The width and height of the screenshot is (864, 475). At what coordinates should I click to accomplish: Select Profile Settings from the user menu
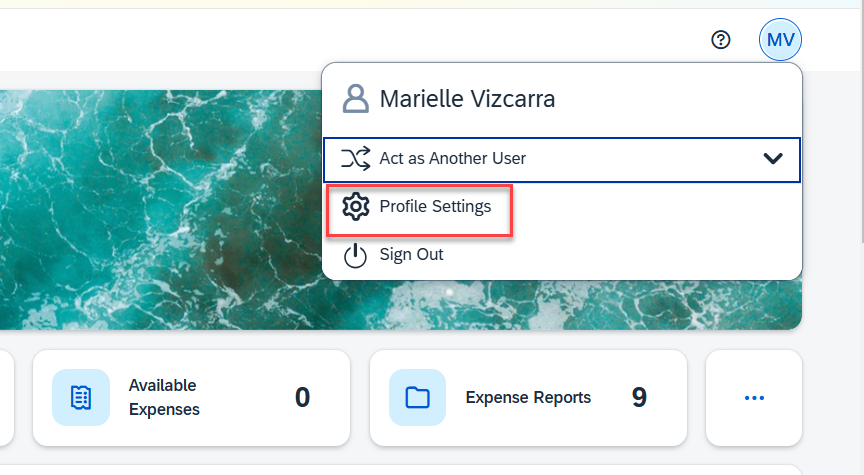[x=435, y=207]
